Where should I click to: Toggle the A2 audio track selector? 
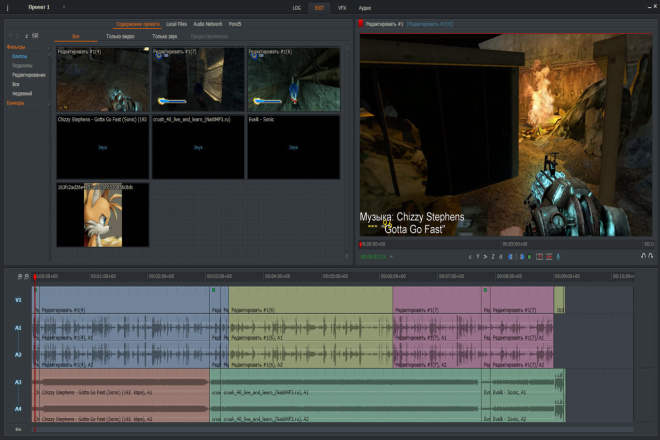[x=18, y=355]
